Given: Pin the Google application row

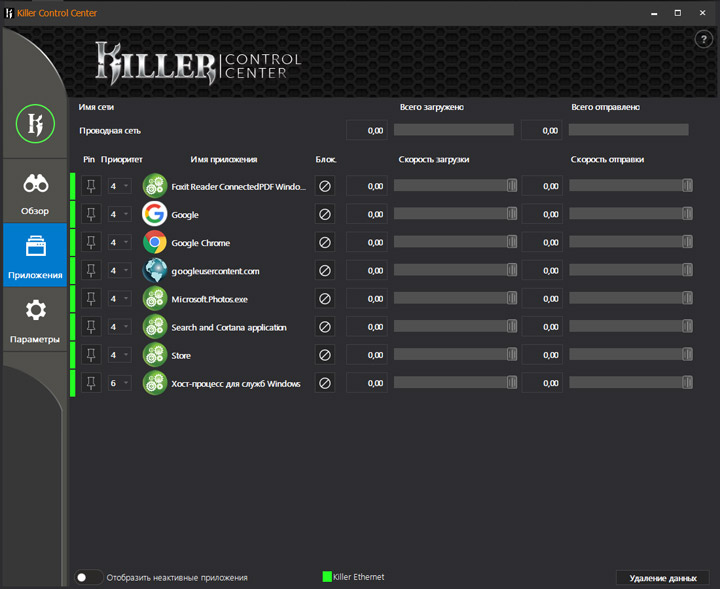Looking at the screenshot, I should click(x=91, y=214).
